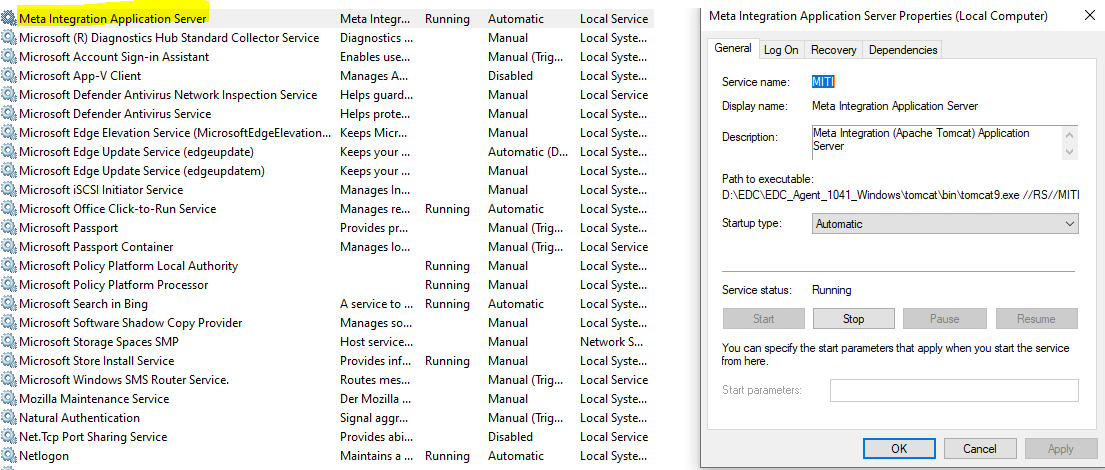Click Disabled startup type of Net.Tcp Port Sharing
Image resolution: width=1105 pixels, height=470 pixels.
pos(510,437)
